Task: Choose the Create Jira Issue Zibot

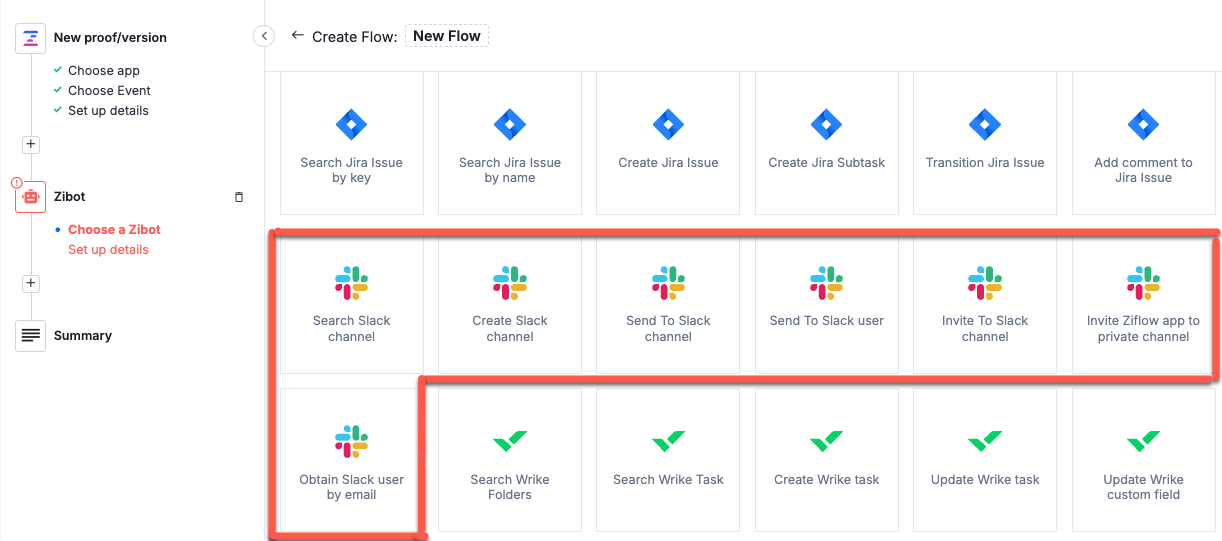Action: point(668,143)
